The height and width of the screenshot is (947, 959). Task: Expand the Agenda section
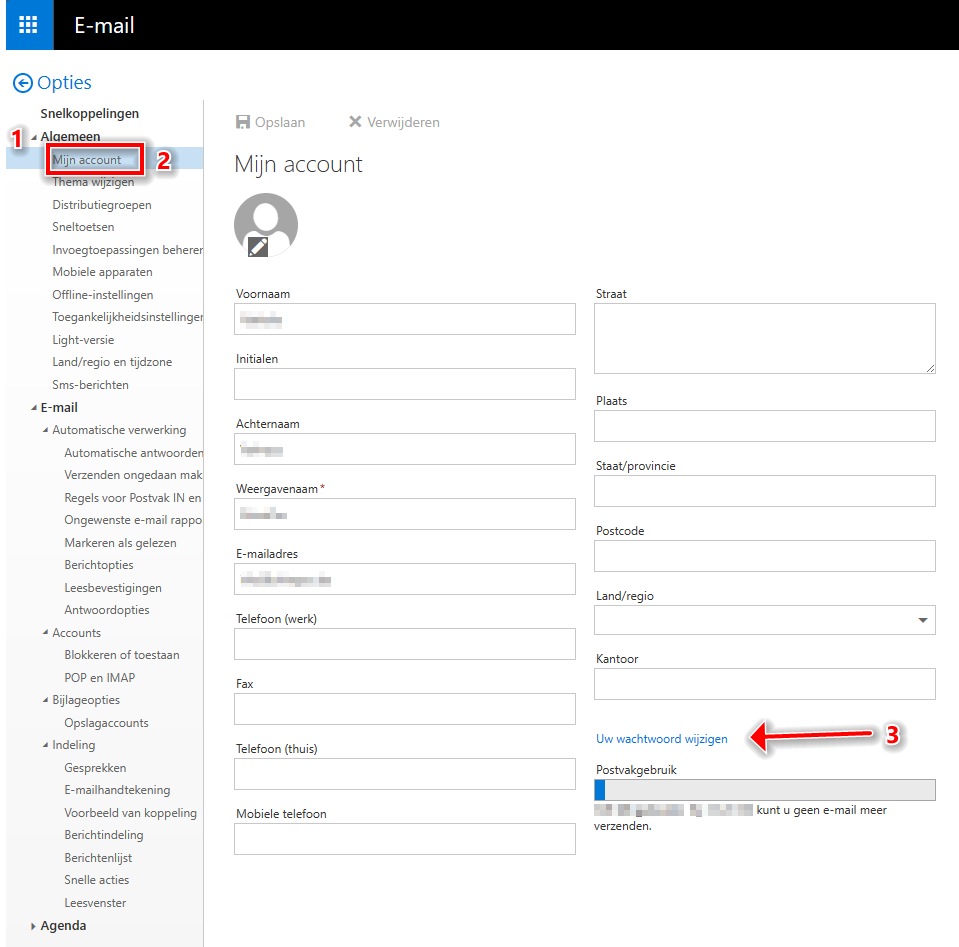pyautogui.click(x=34, y=926)
